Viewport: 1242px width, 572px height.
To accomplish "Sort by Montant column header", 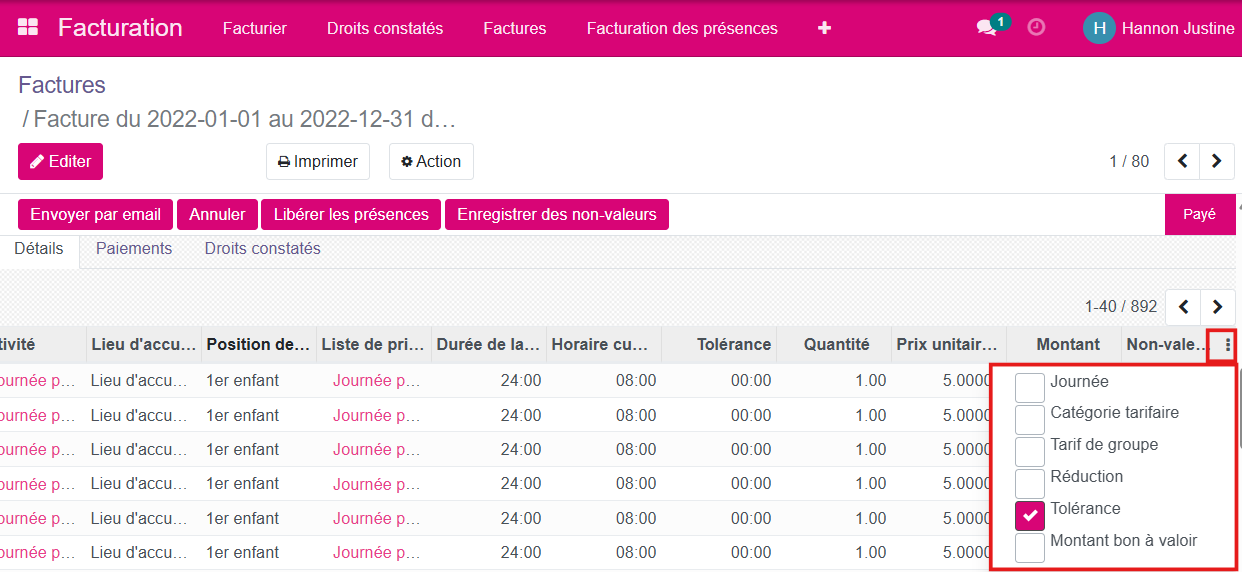I will click(1064, 344).
